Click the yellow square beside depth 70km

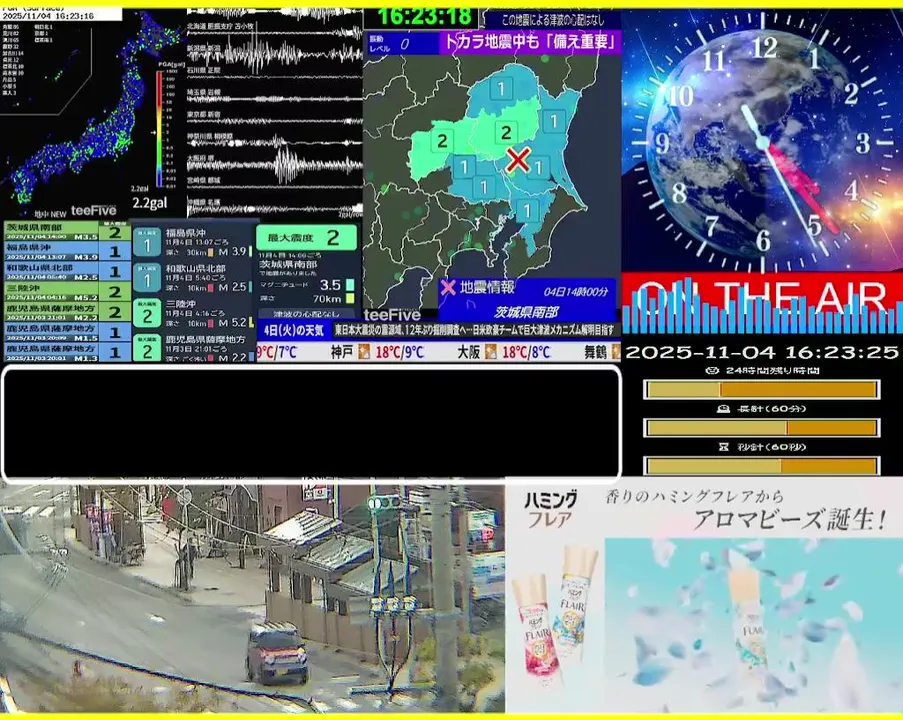pyautogui.click(x=350, y=298)
